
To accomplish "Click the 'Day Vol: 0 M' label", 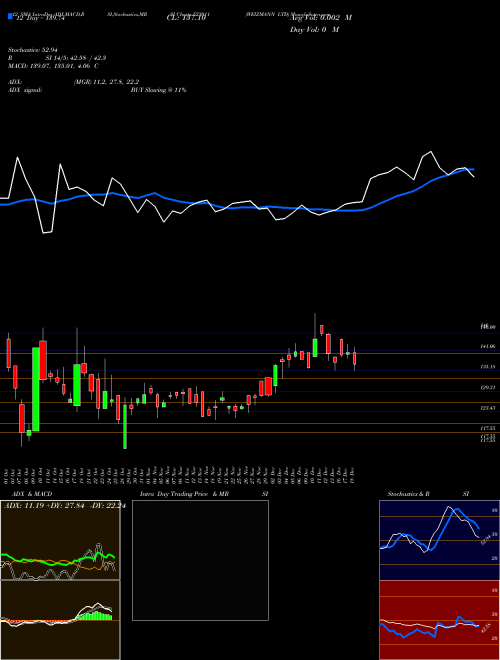I will click(x=314, y=29).
